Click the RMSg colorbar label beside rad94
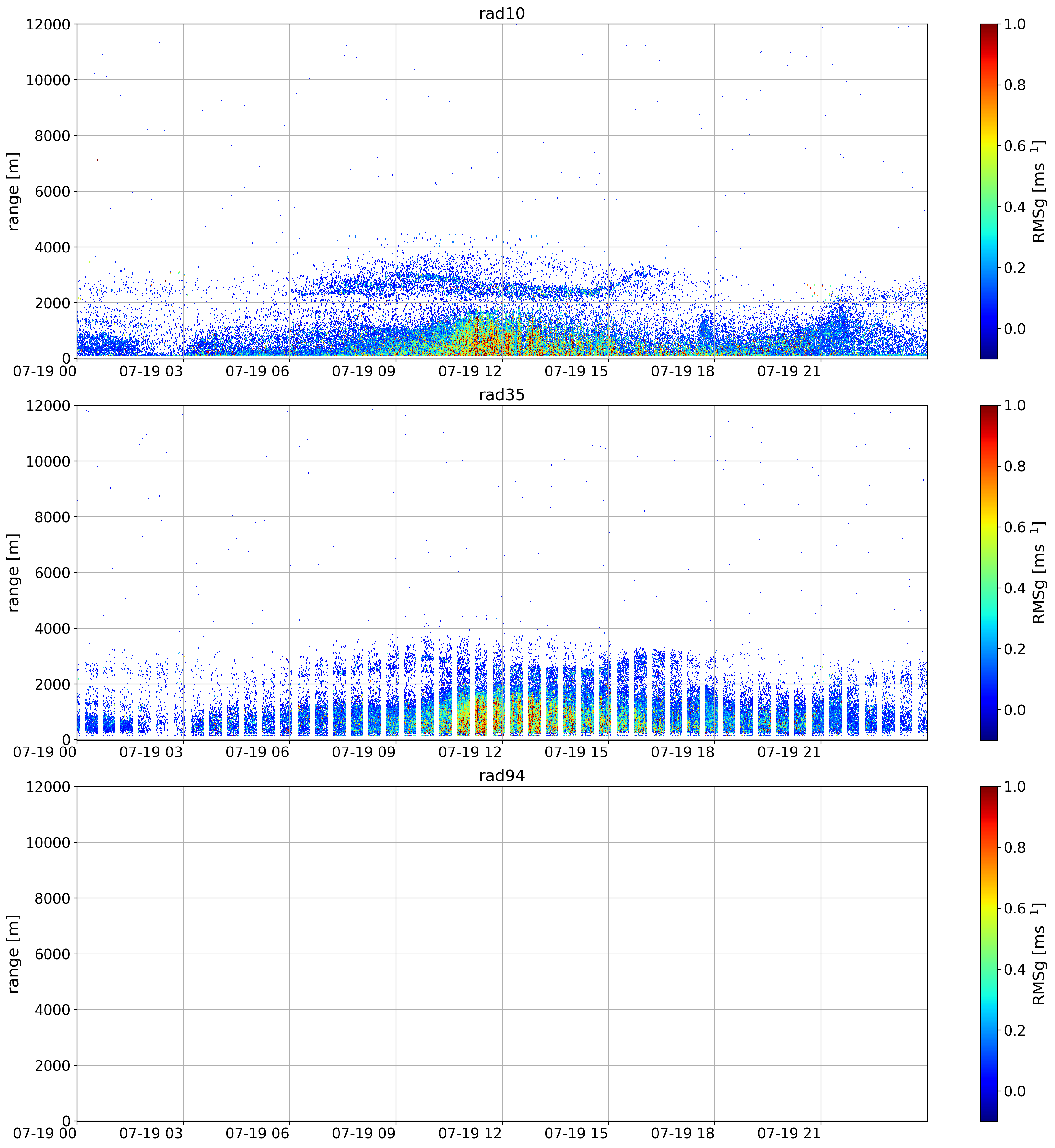 (1038, 954)
